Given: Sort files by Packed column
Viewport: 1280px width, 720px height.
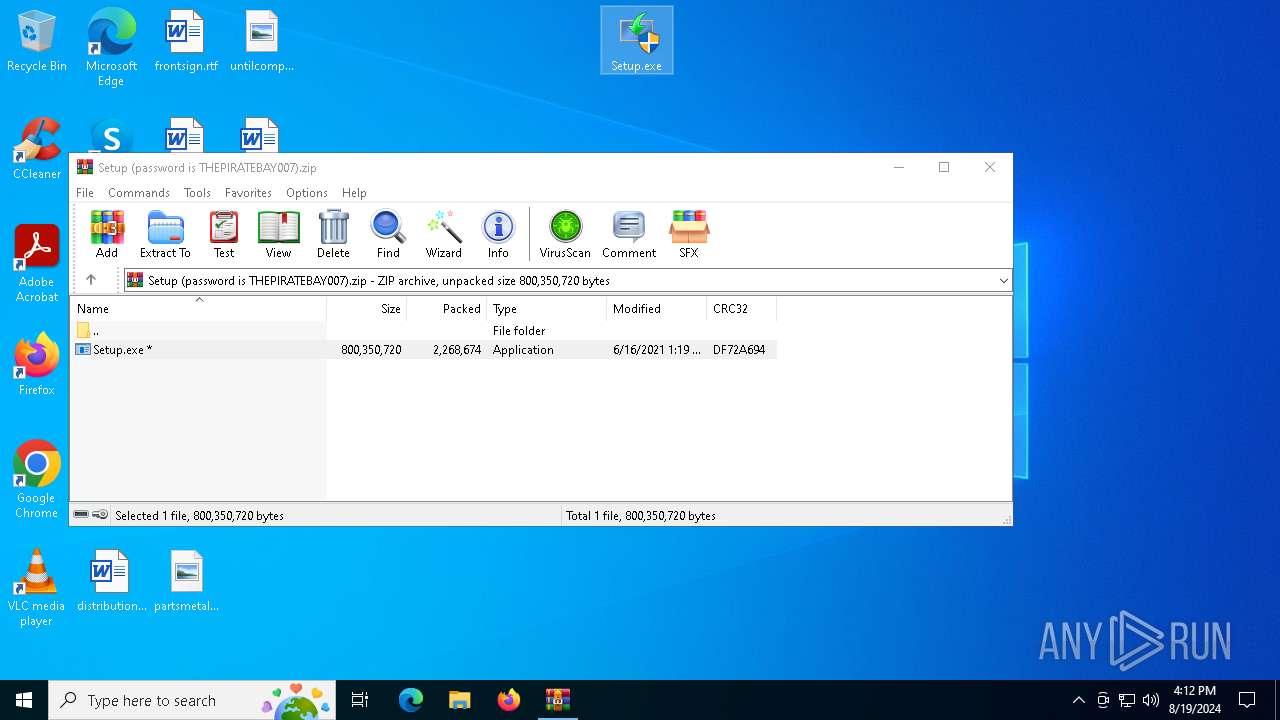Looking at the screenshot, I should 447,309.
